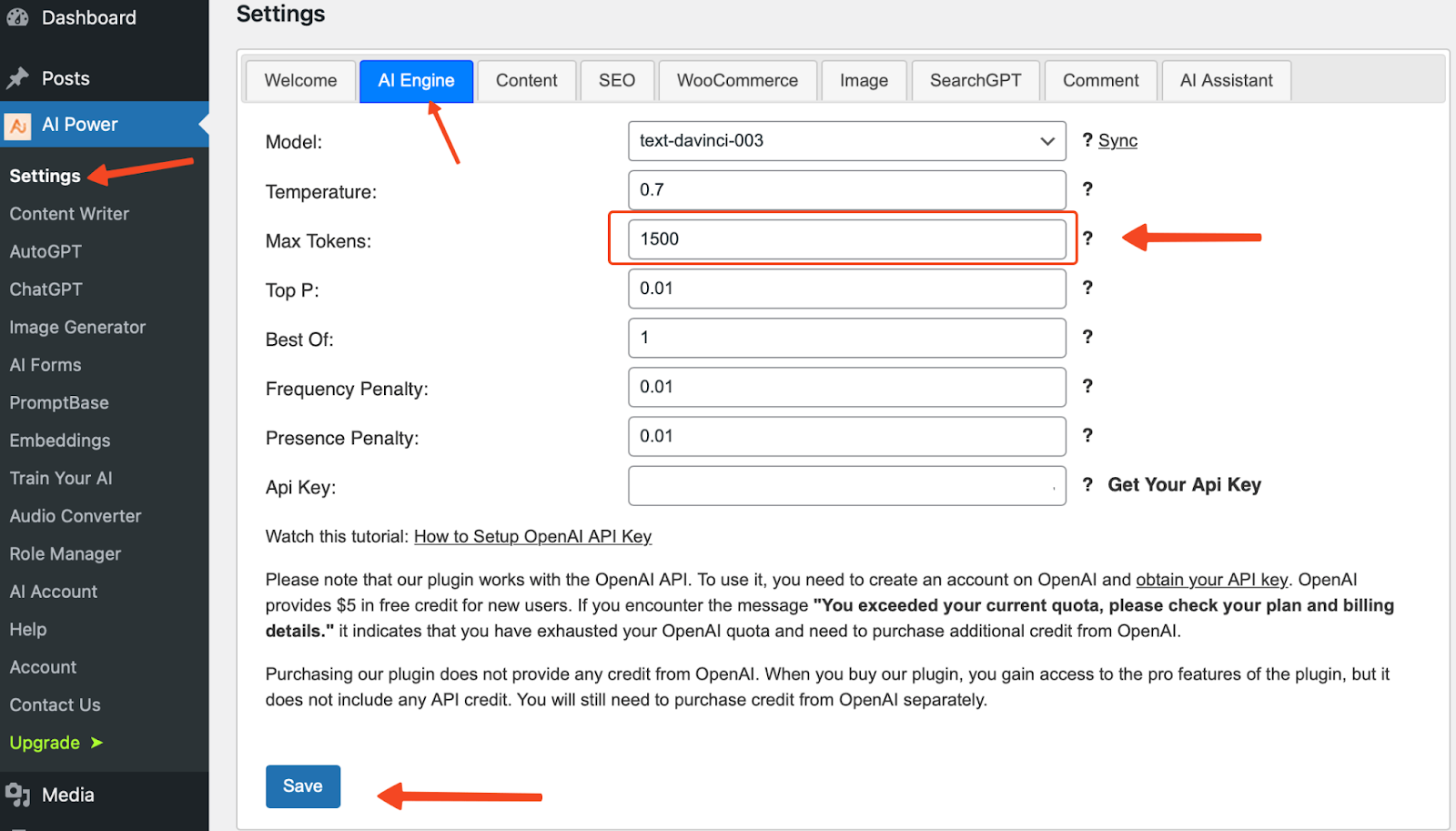1456x831 pixels.
Task: Click the help icon next to Model
Action: 1088,140
